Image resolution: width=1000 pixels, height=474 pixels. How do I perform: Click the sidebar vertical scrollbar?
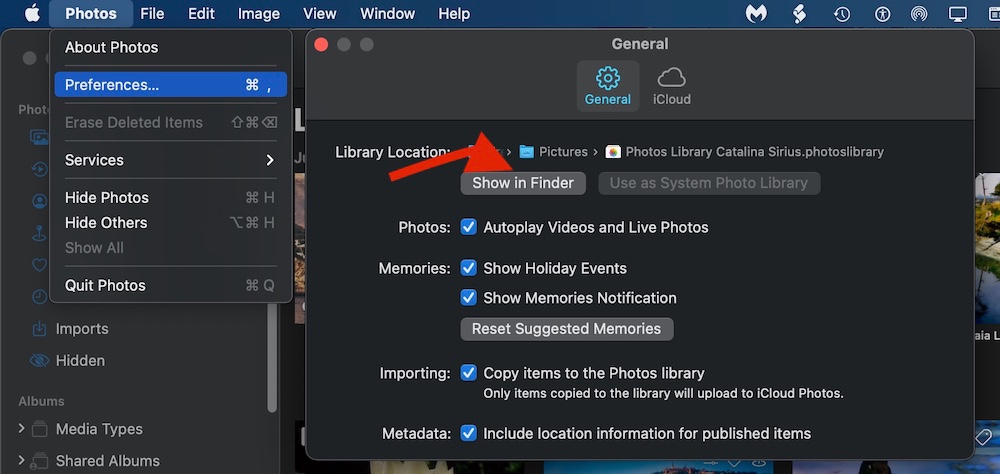[273, 359]
